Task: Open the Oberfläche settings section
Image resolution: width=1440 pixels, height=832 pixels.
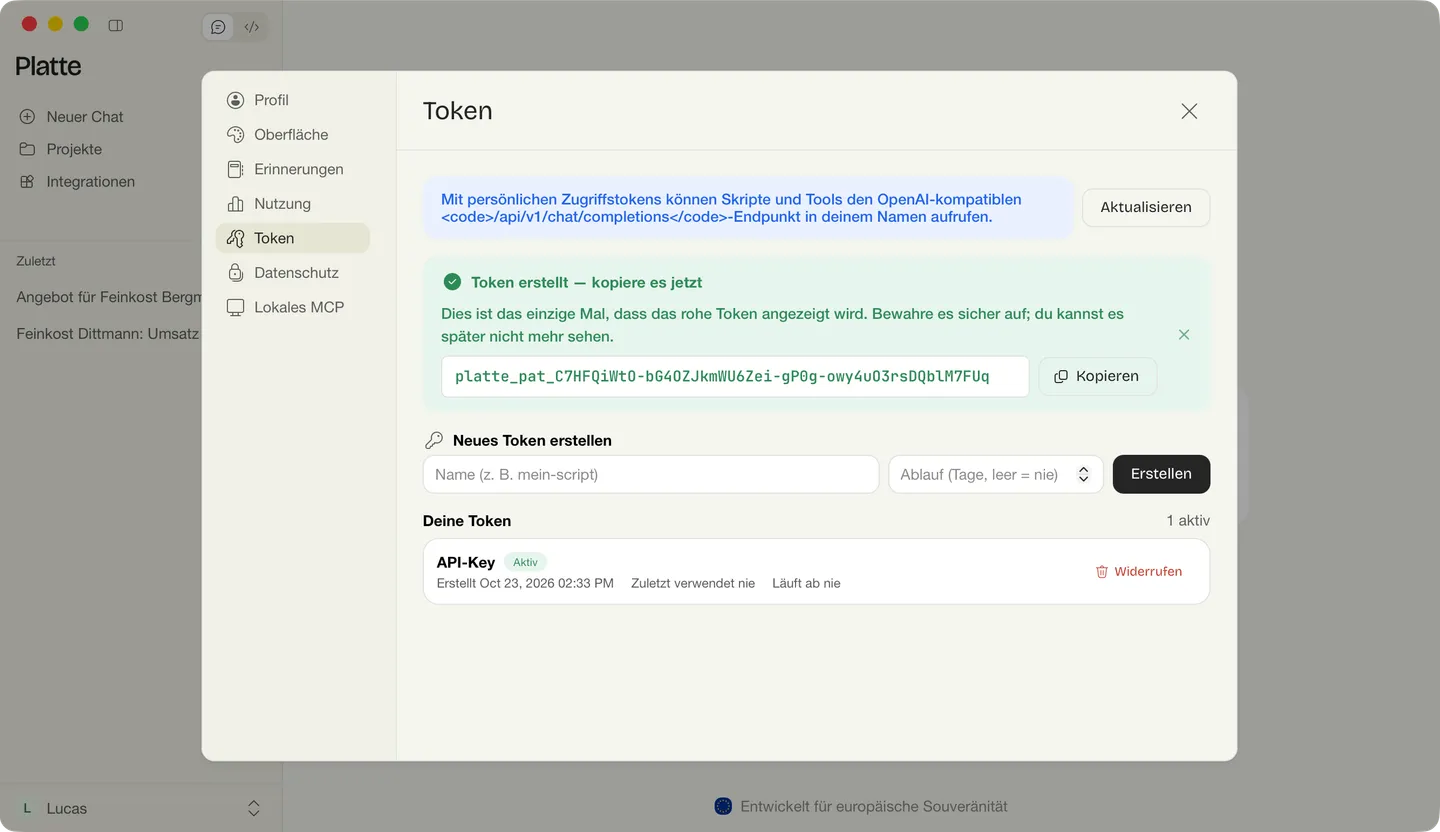Action: click(x=293, y=134)
